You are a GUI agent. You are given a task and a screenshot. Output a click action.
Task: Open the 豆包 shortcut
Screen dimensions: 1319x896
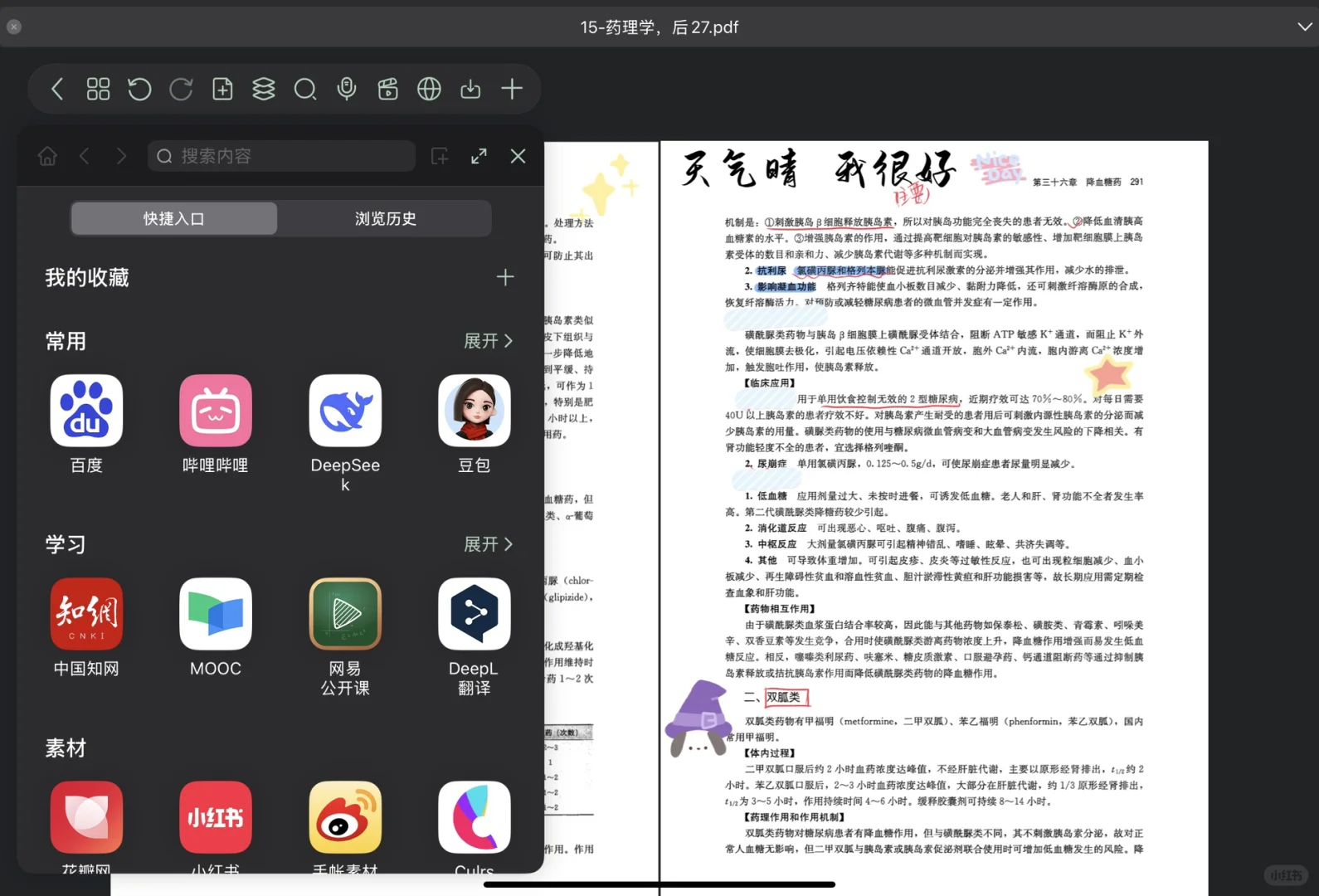[x=475, y=423]
